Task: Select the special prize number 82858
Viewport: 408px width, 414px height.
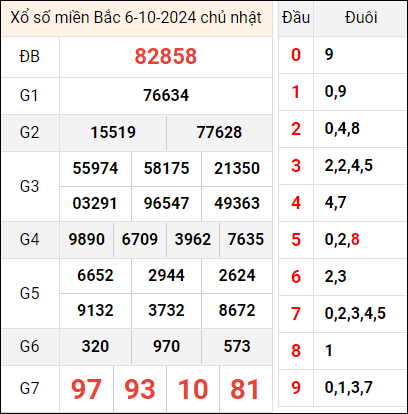Action: (x=166, y=56)
